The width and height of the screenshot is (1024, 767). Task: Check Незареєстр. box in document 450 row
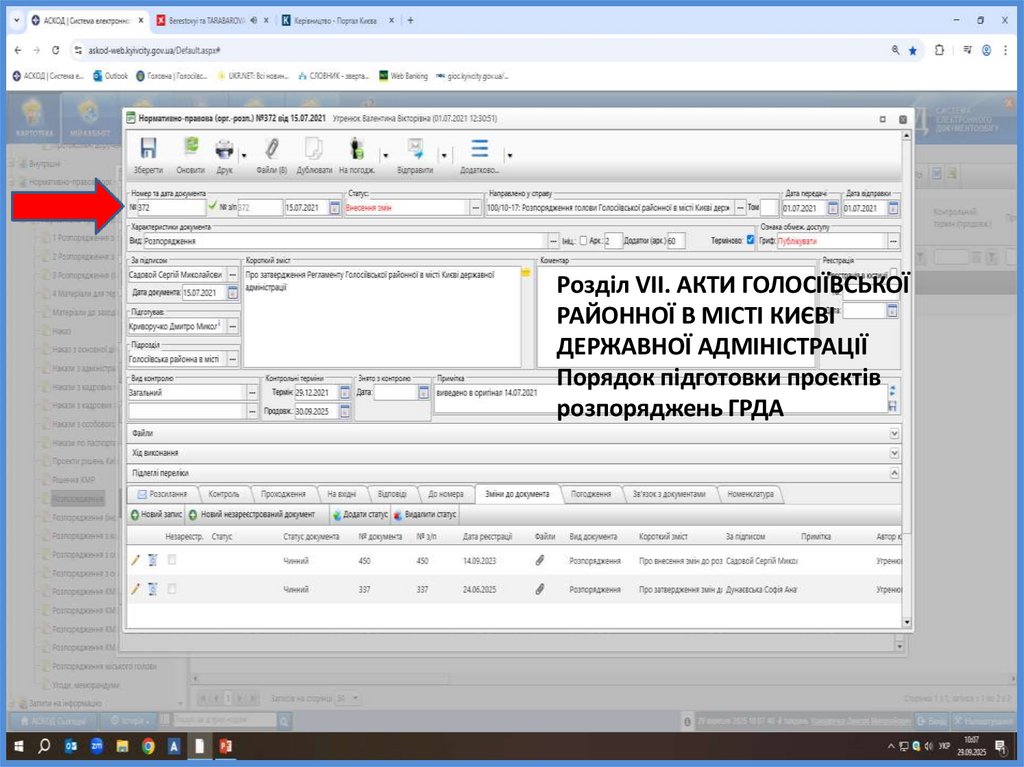(x=172, y=561)
